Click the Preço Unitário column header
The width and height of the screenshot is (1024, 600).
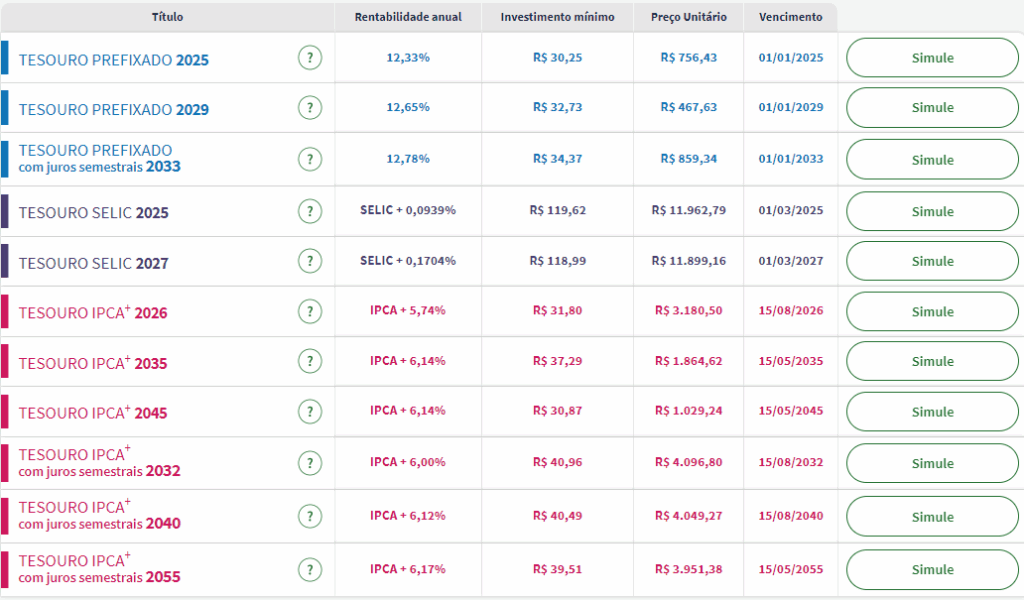point(688,17)
